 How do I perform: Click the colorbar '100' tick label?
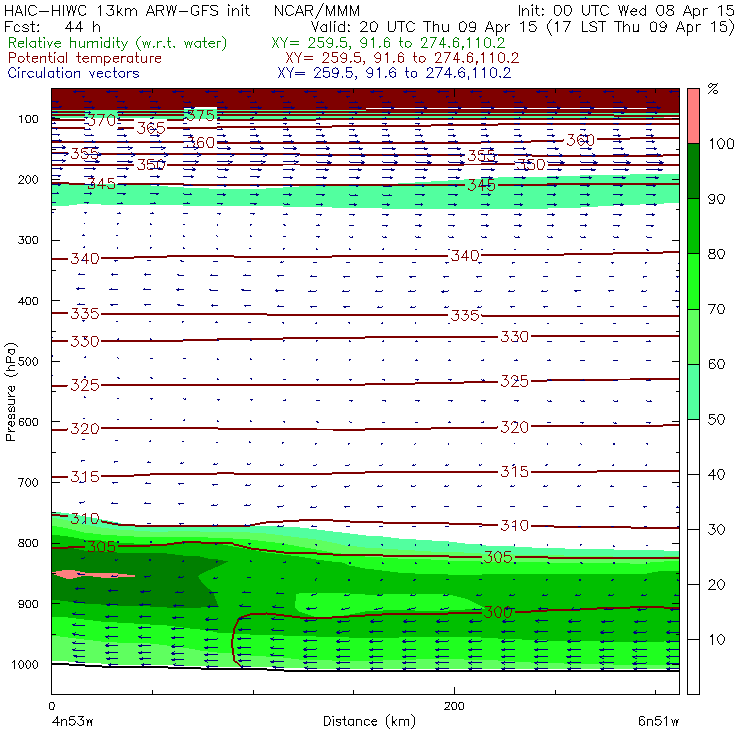point(721,143)
